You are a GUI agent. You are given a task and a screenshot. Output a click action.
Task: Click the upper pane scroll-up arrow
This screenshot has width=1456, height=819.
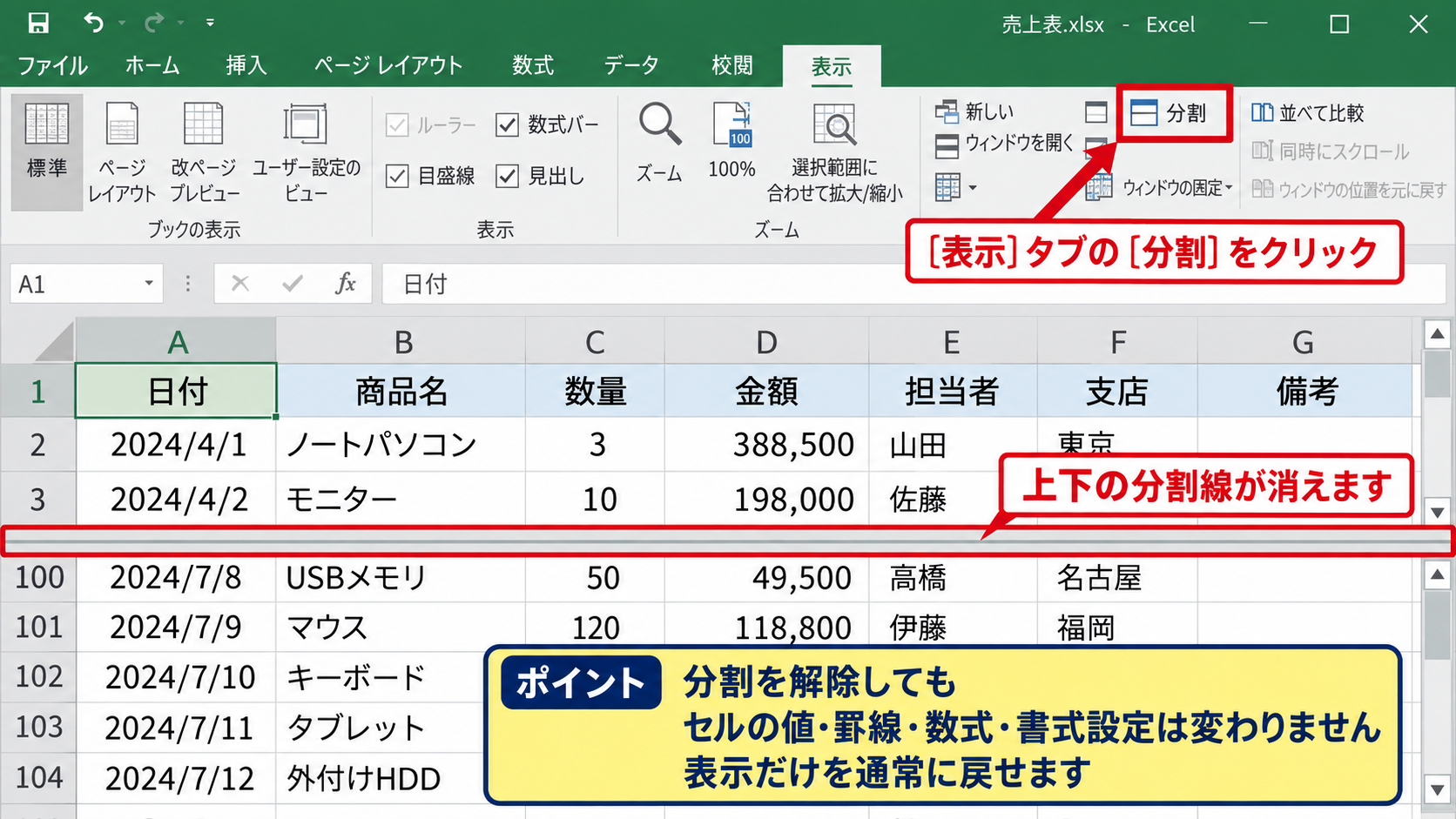[1438, 333]
